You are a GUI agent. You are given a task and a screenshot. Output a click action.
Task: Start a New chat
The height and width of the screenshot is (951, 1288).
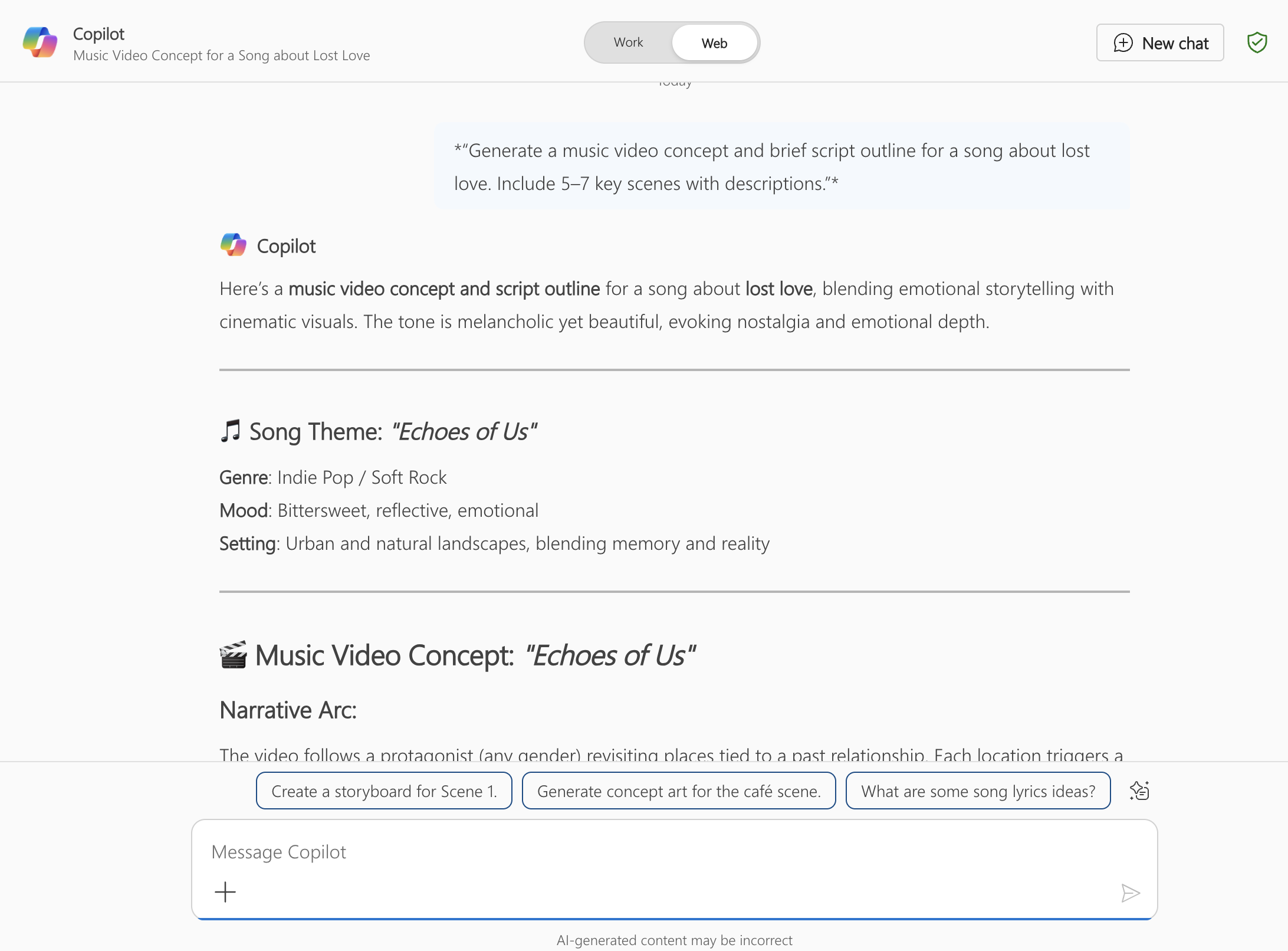[x=1159, y=42]
